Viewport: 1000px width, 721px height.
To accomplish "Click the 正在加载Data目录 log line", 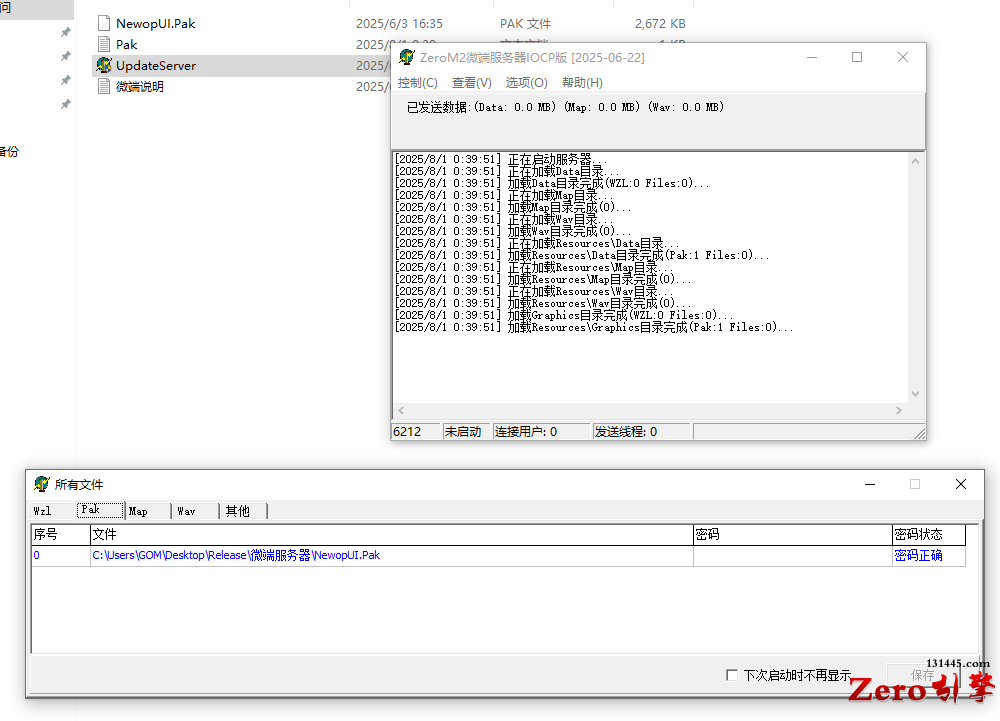I will (507, 171).
